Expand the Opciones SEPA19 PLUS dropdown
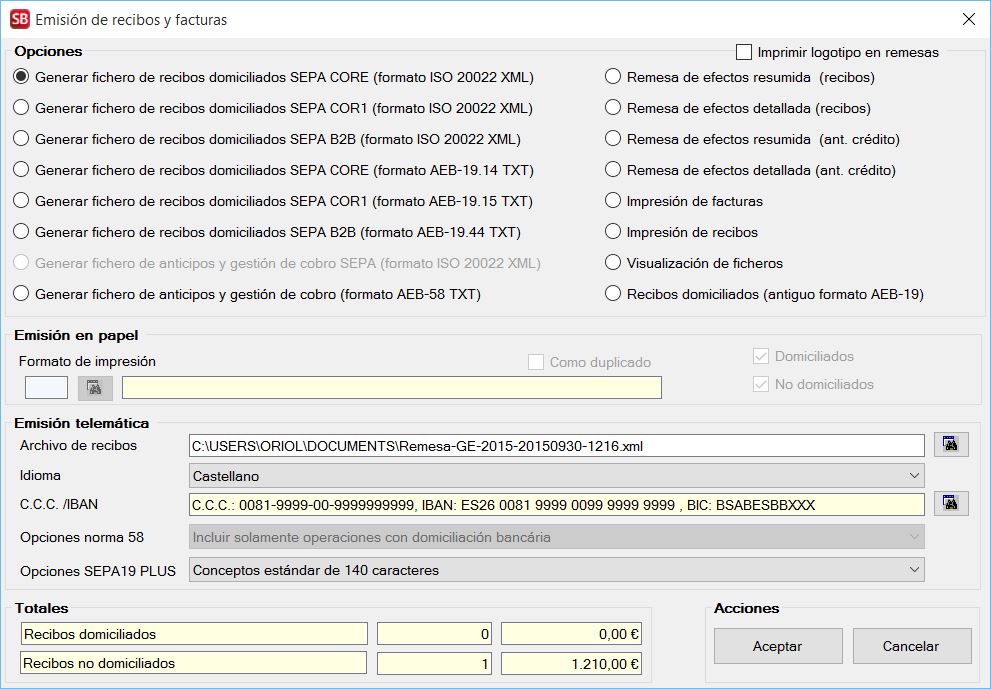 tap(556, 570)
